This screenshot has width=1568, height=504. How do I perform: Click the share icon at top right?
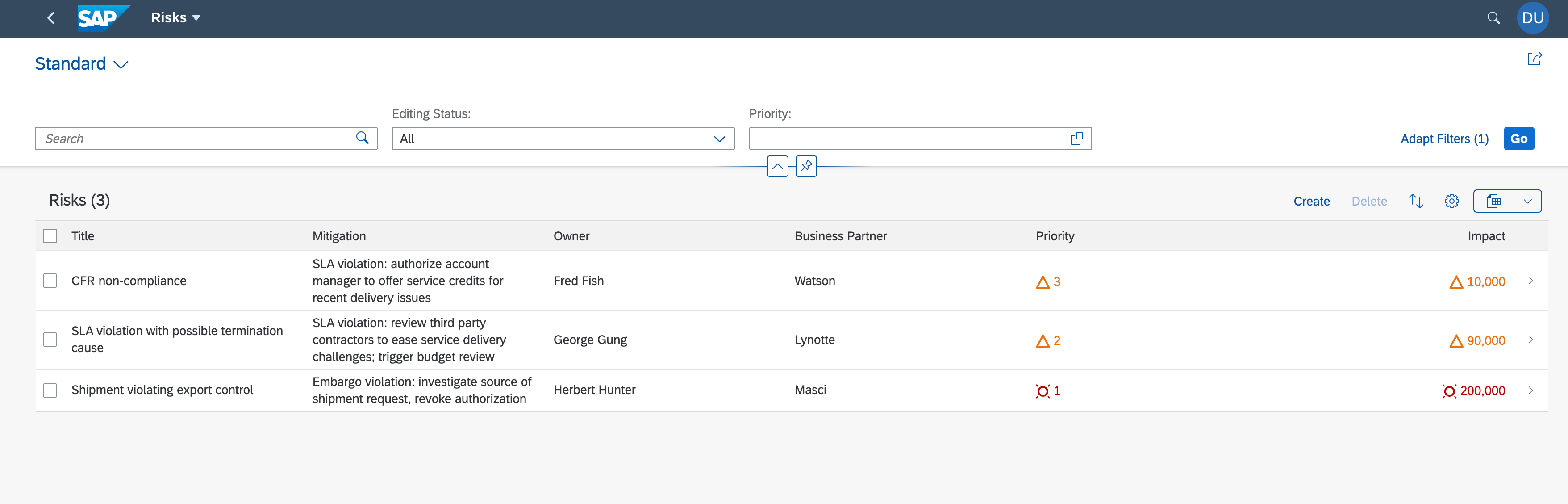(1534, 59)
